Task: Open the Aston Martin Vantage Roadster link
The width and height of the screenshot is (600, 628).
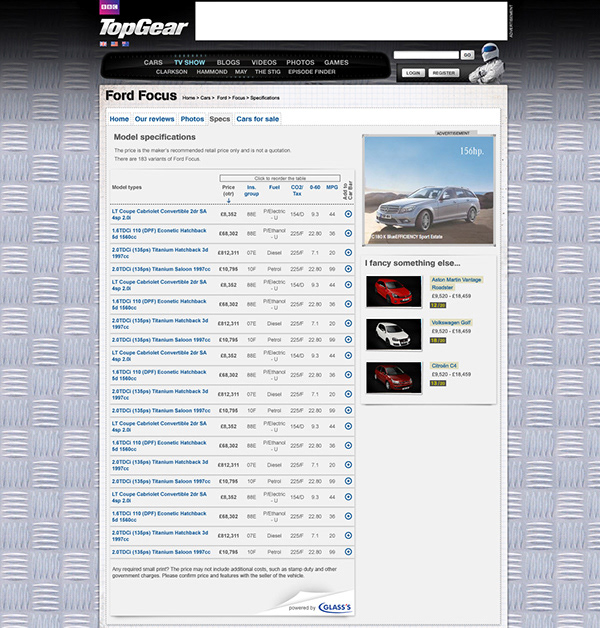Action: click(x=456, y=284)
